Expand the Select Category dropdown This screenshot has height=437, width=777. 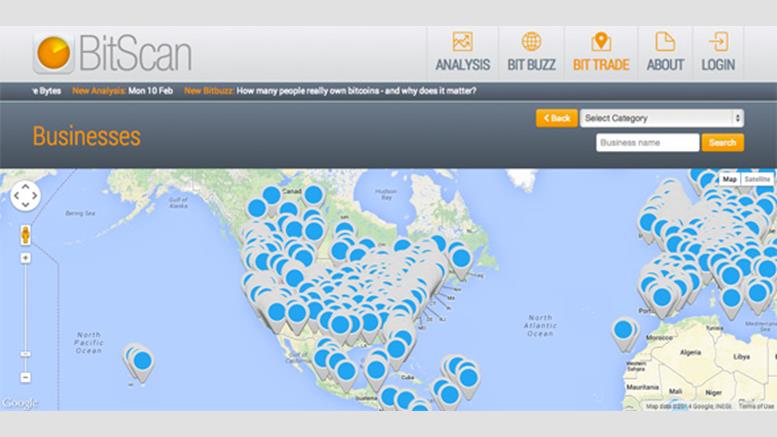662,118
